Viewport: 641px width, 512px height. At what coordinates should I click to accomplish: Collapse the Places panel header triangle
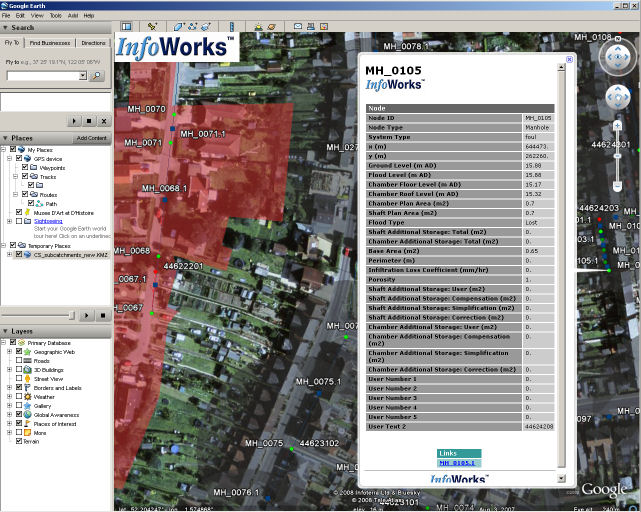[5, 138]
